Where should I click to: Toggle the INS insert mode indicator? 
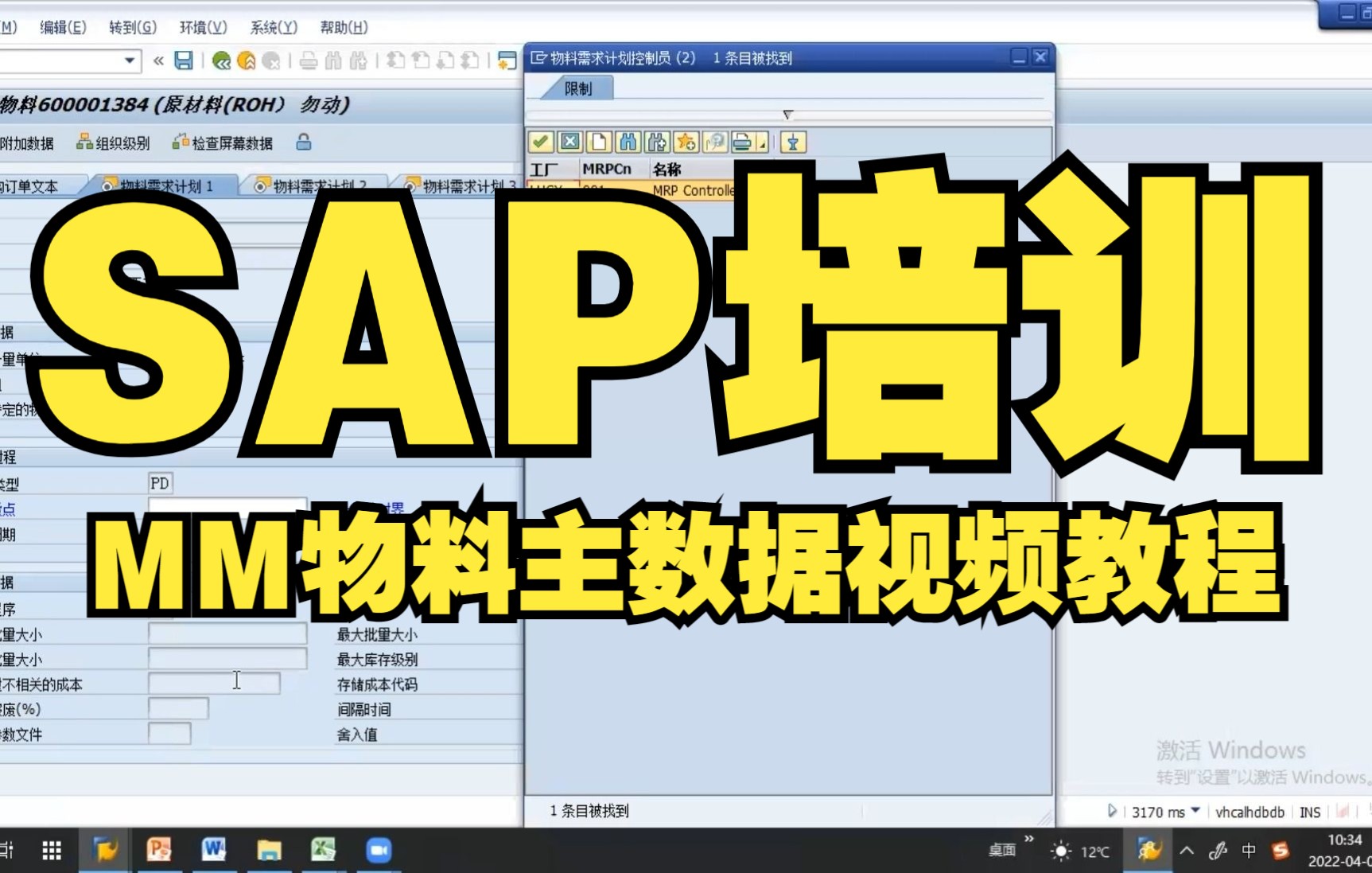[1310, 812]
